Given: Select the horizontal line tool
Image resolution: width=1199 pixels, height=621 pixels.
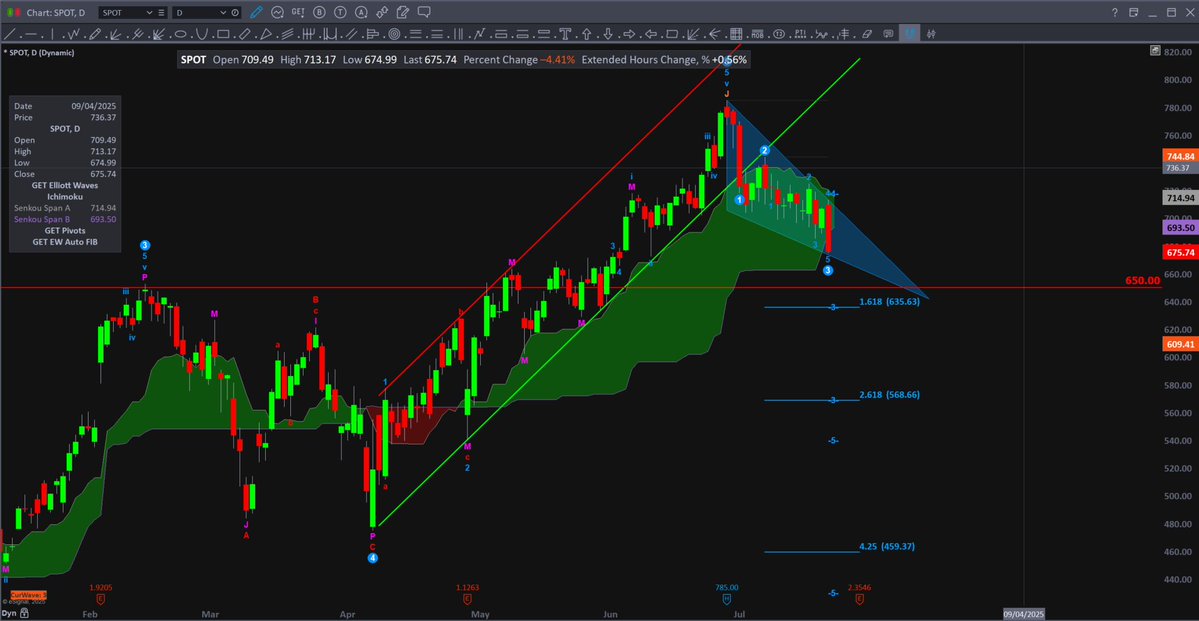Looking at the screenshot, I should 31,34.
